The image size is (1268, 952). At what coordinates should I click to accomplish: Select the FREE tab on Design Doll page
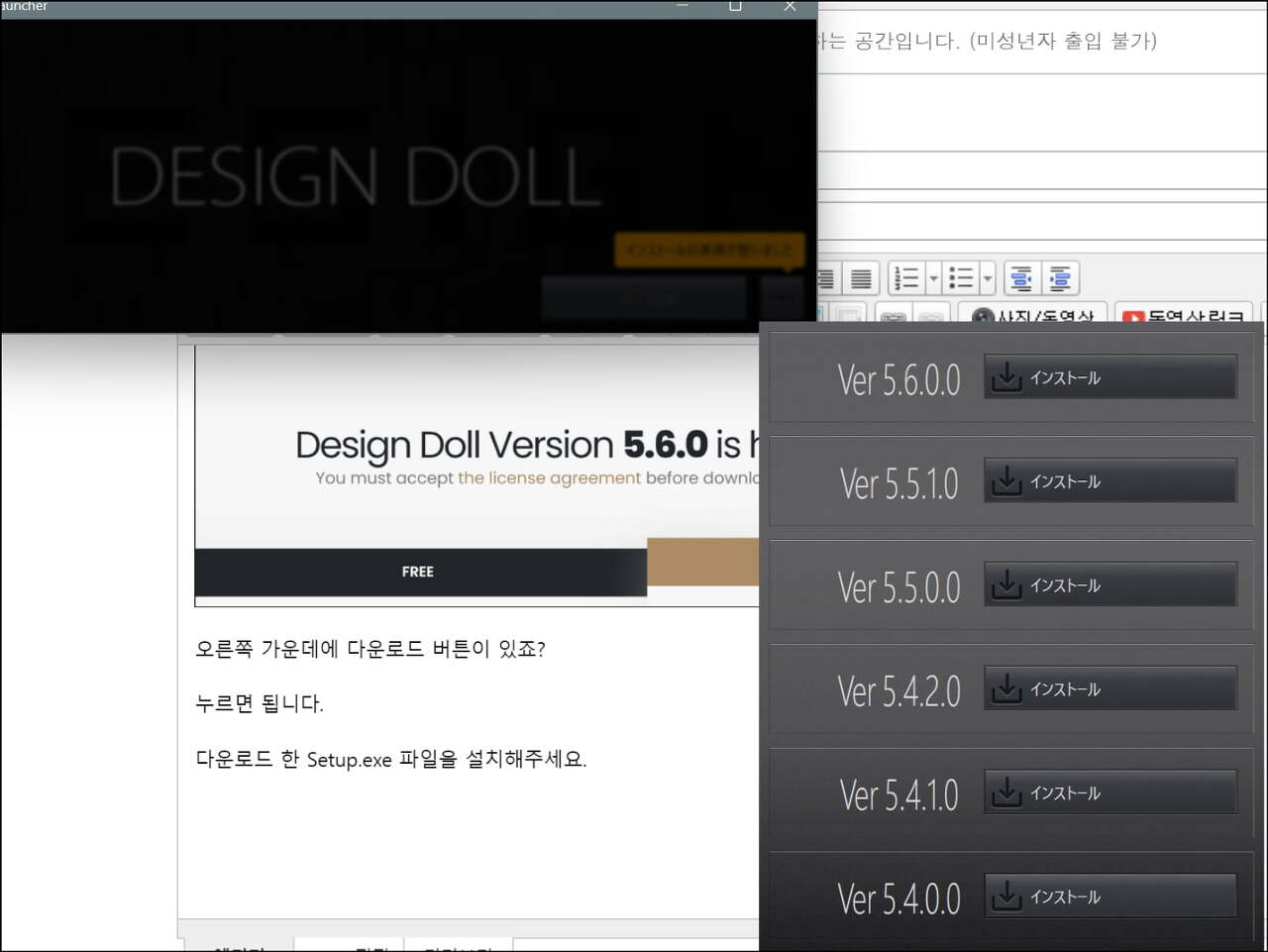coord(420,572)
